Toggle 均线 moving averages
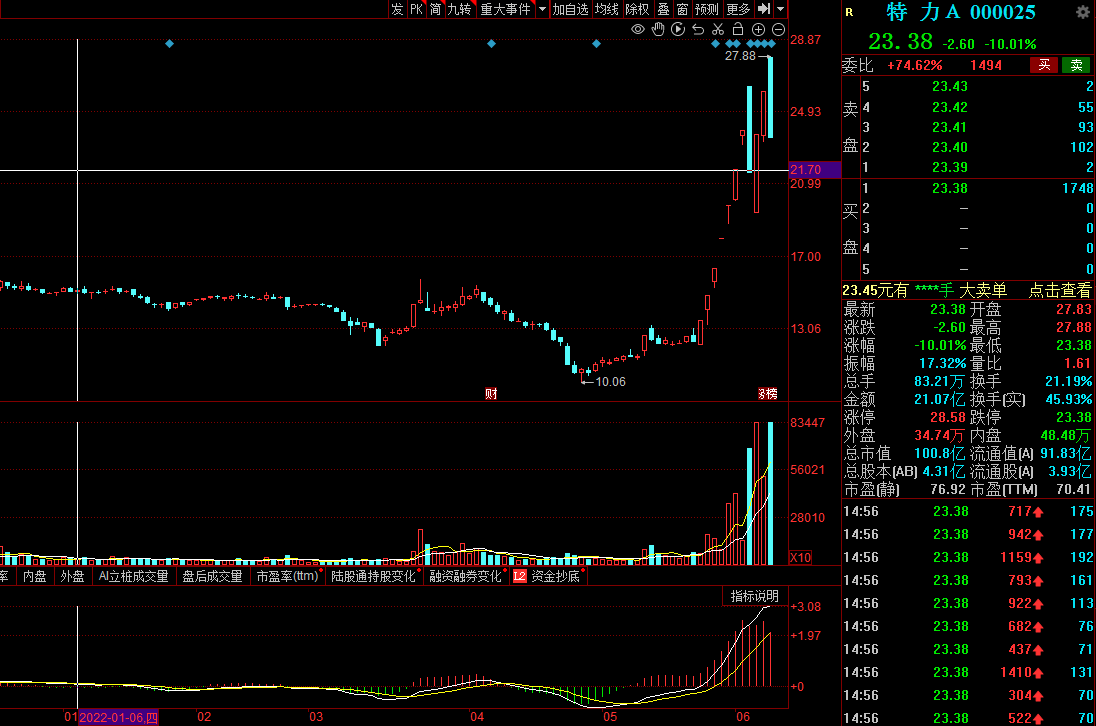The image size is (1096, 726). (x=607, y=9)
